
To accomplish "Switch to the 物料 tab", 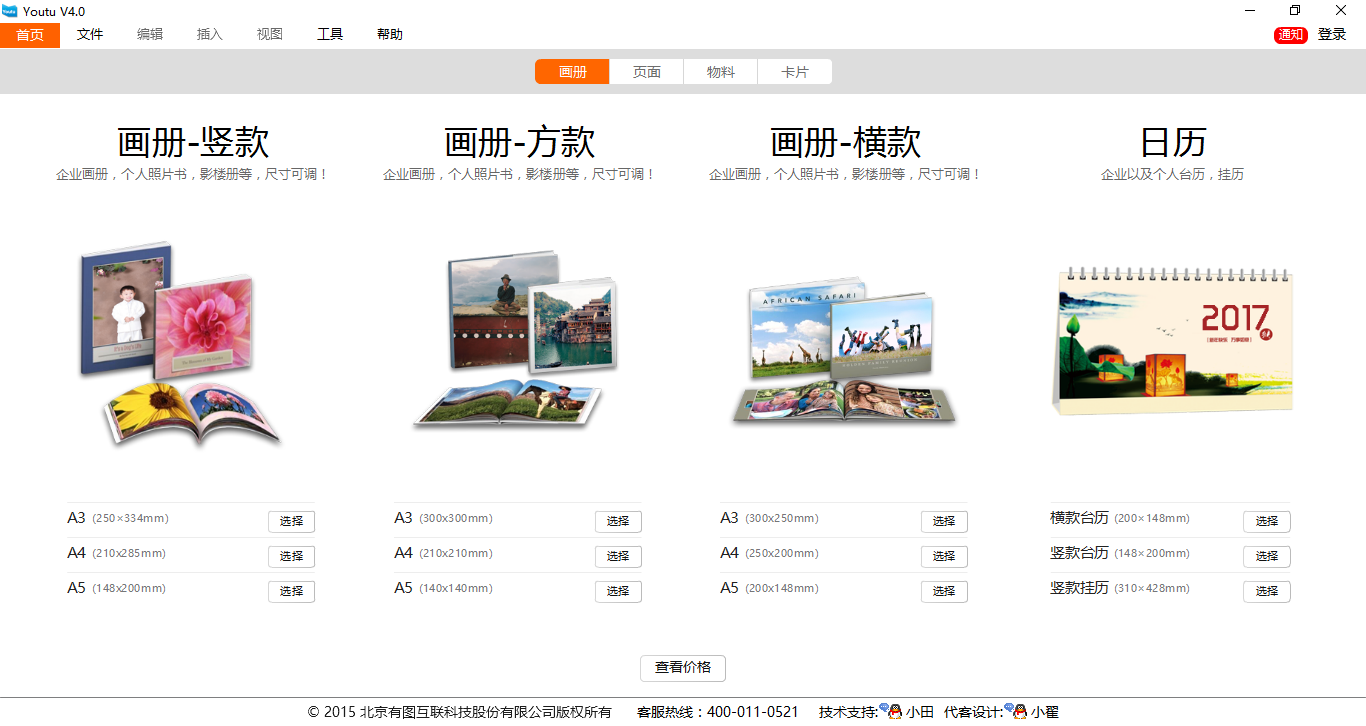I will point(721,72).
